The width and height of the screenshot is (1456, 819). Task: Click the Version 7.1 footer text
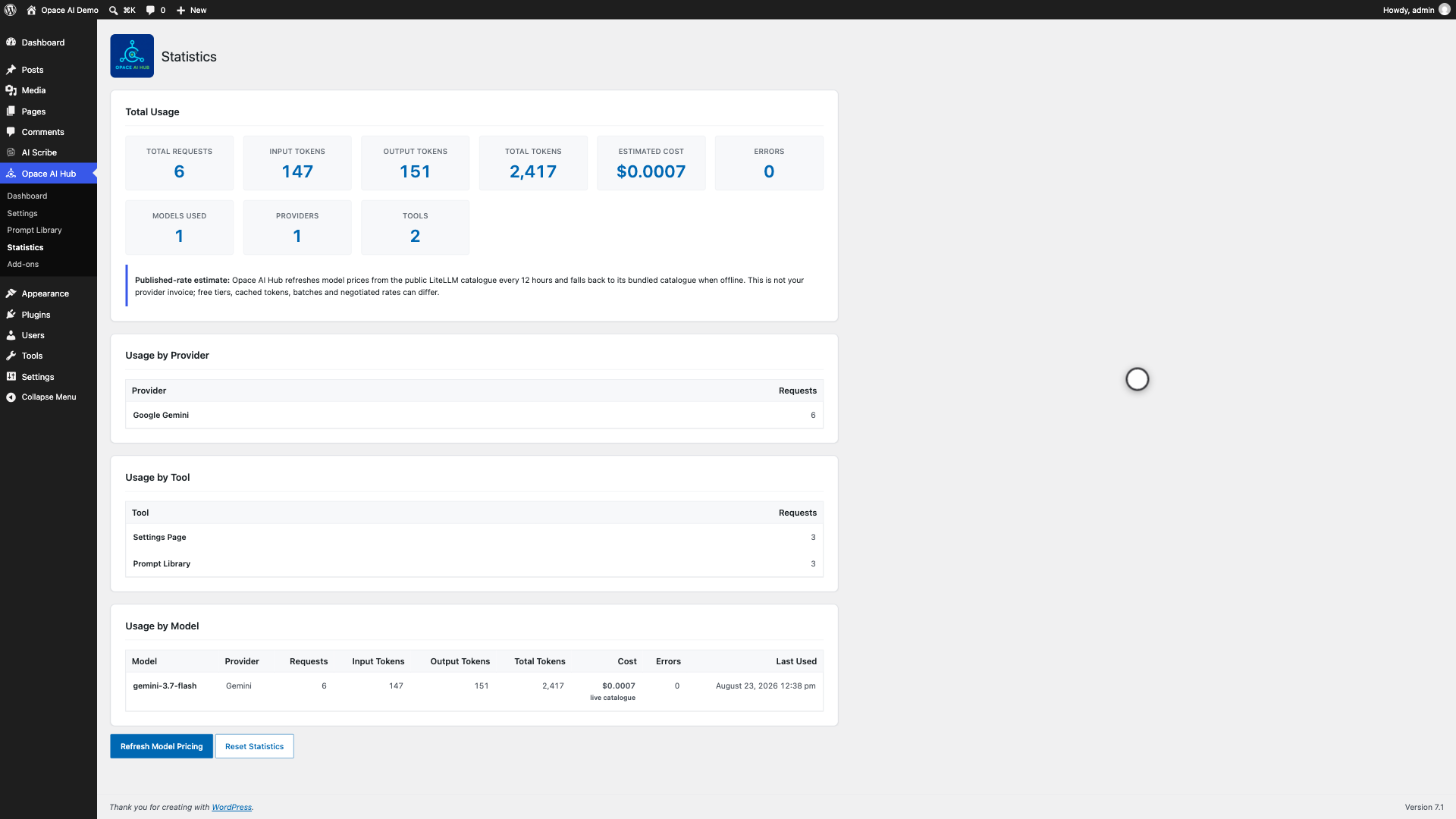(1424, 807)
